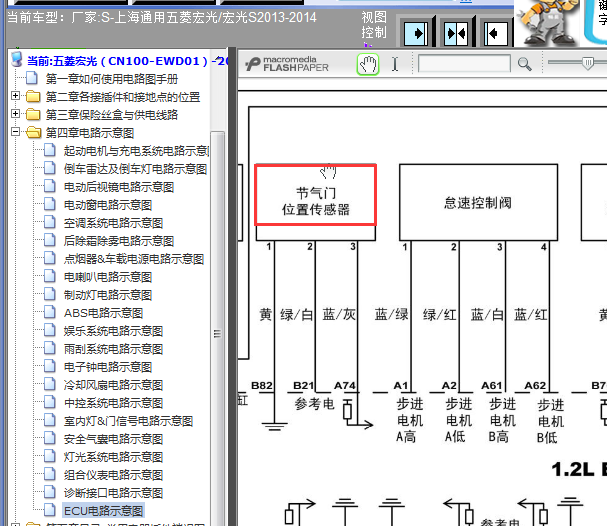Open 制动灯电路示意图
This screenshot has width=607, height=526.
pyautogui.click(x=108, y=295)
